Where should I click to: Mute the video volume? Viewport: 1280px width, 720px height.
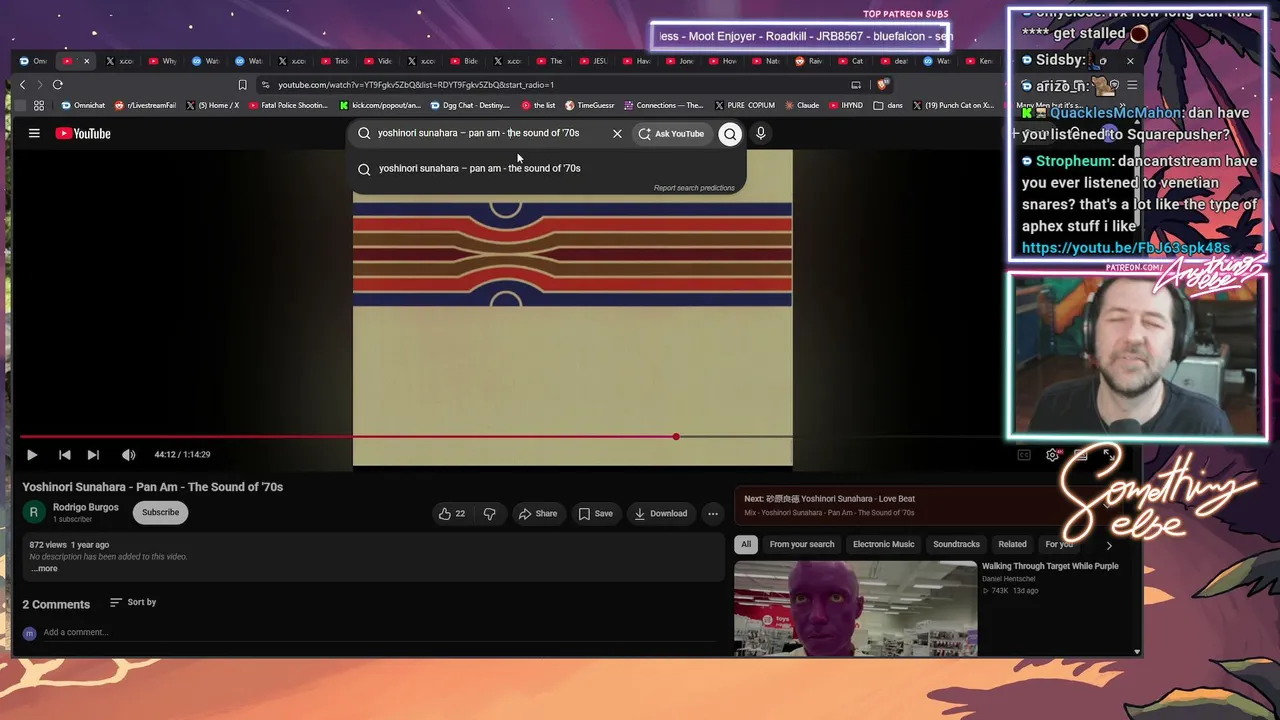click(x=128, y=455)
